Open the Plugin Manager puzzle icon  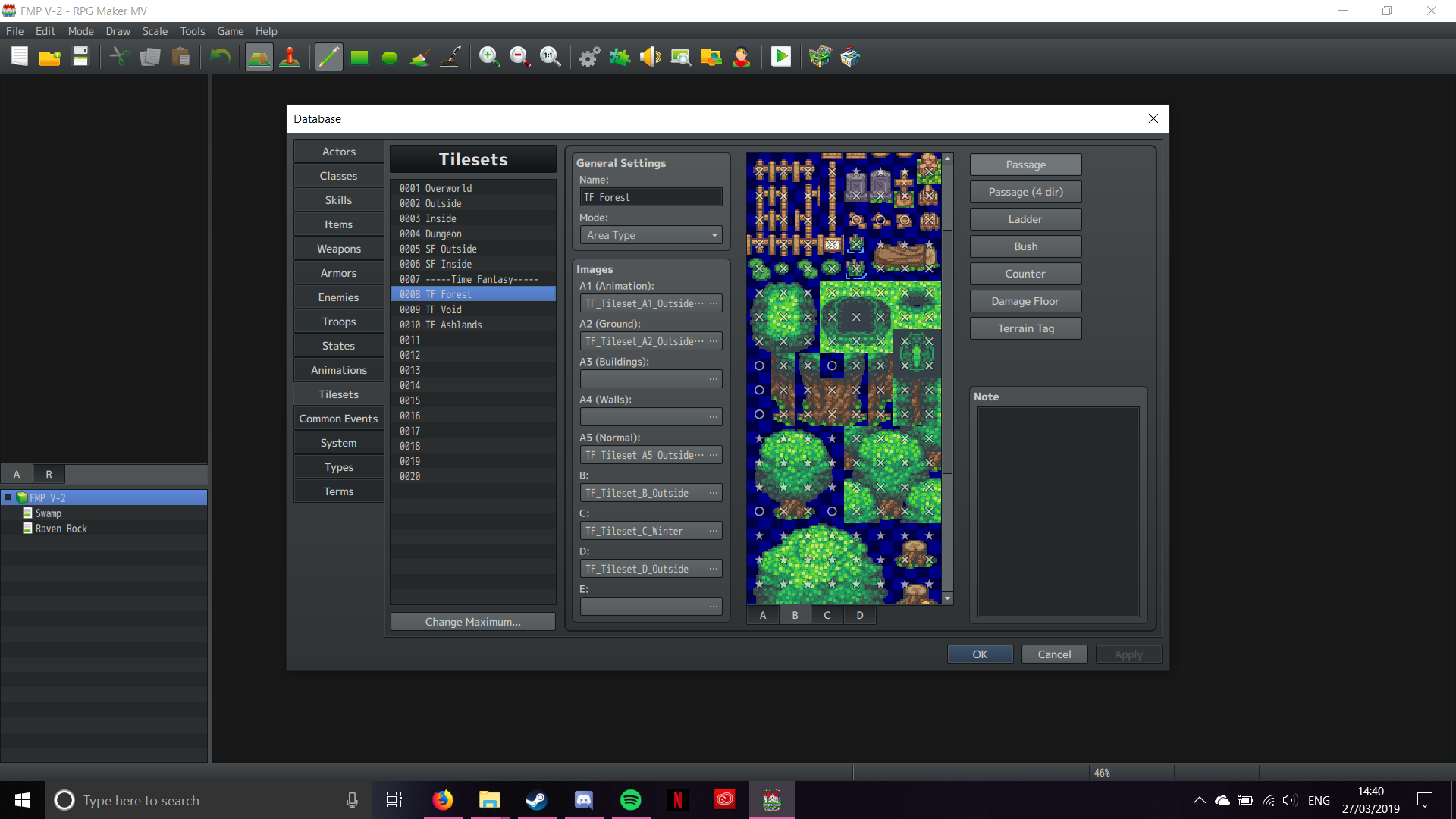coord(620,57)
